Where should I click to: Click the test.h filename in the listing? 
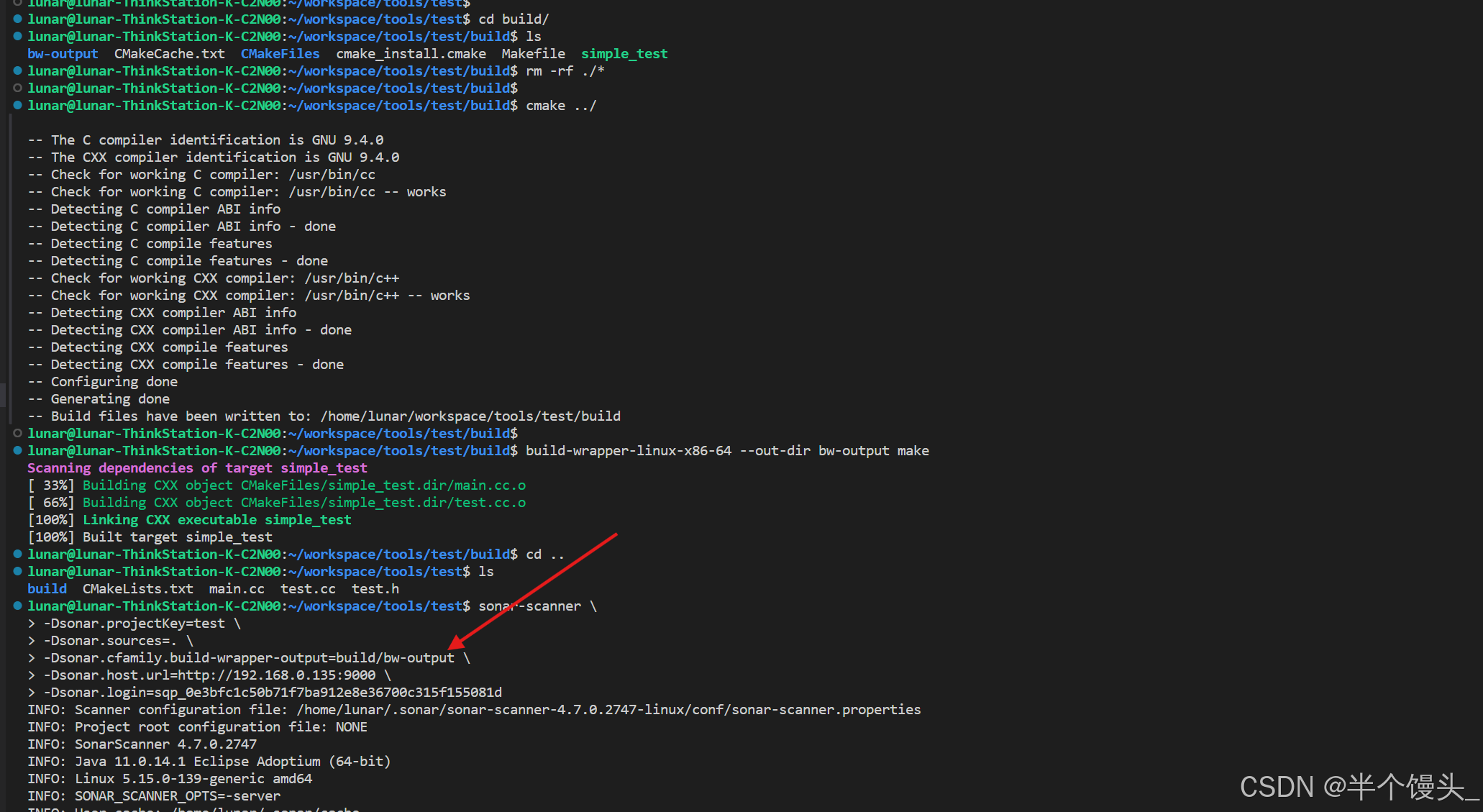point(375,589)
